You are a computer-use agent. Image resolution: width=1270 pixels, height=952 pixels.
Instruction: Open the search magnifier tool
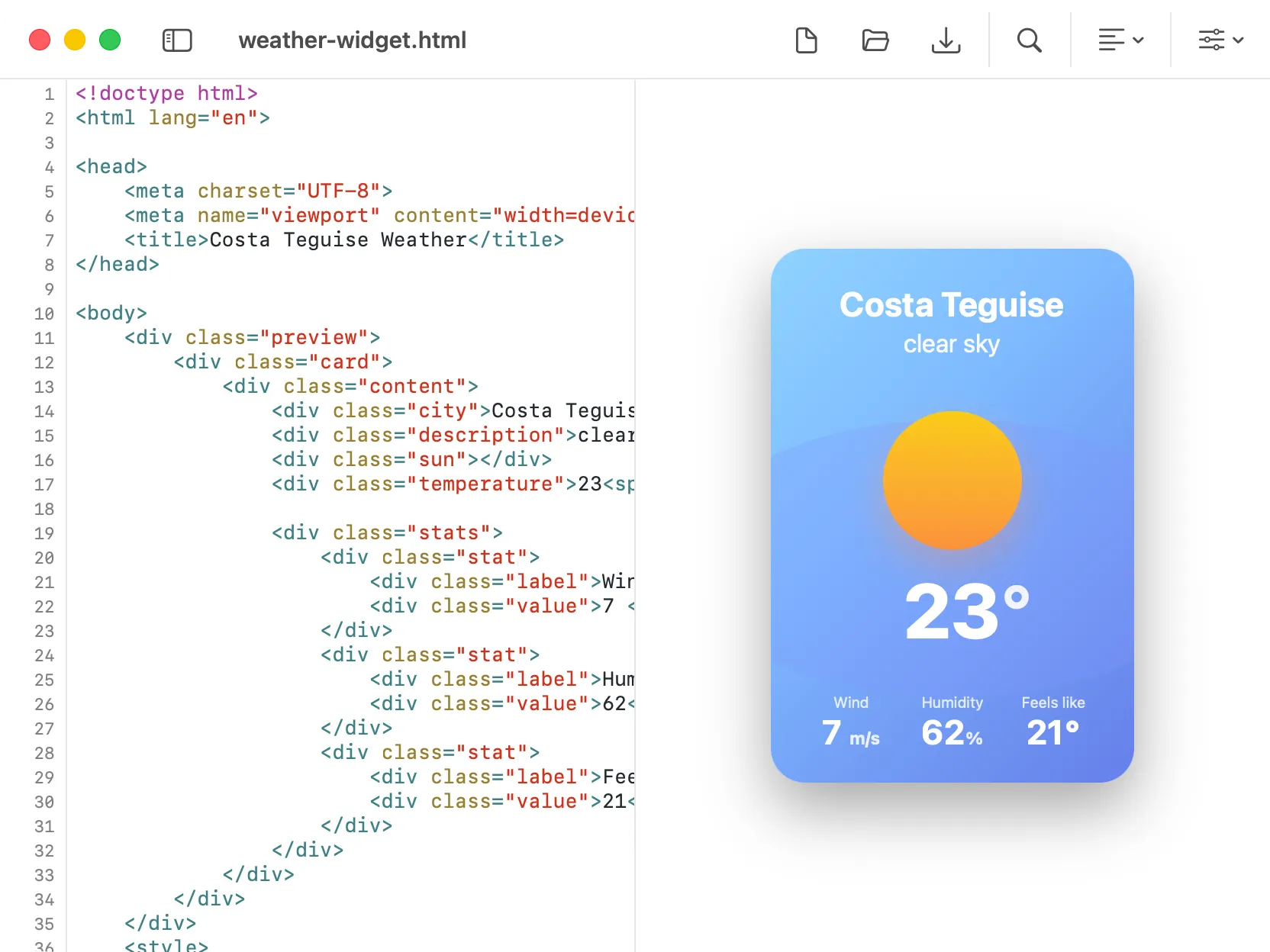tap(1030, 40)
